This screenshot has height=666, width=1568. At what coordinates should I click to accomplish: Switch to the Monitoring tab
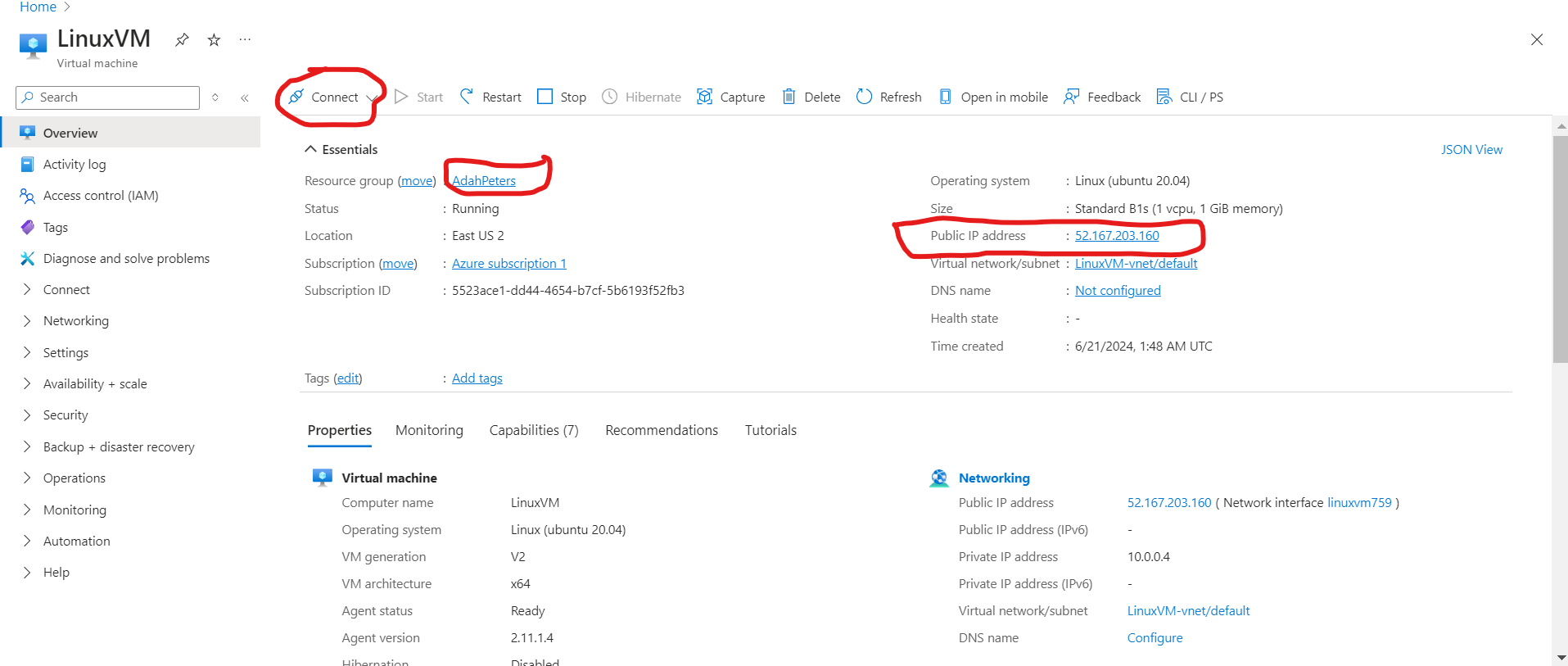click(x=429, y=430)
